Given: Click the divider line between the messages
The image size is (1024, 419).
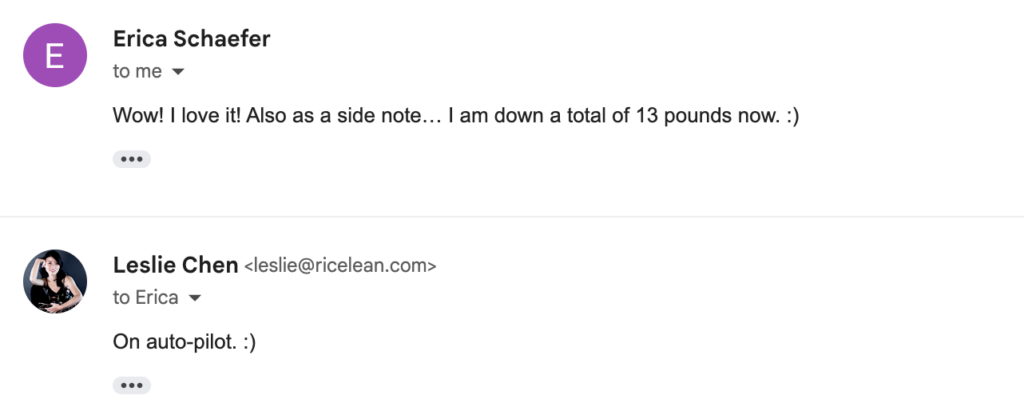Looking at the screenshot, I should point(512,216).
